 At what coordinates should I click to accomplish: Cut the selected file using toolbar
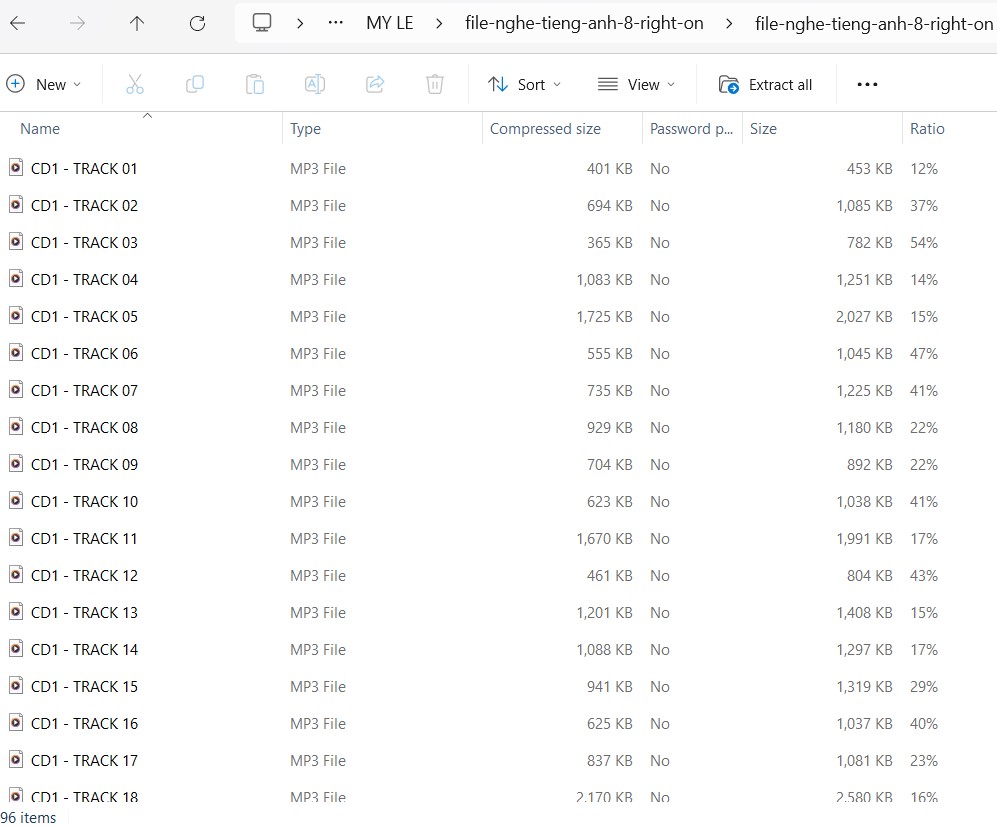point(135,84)
